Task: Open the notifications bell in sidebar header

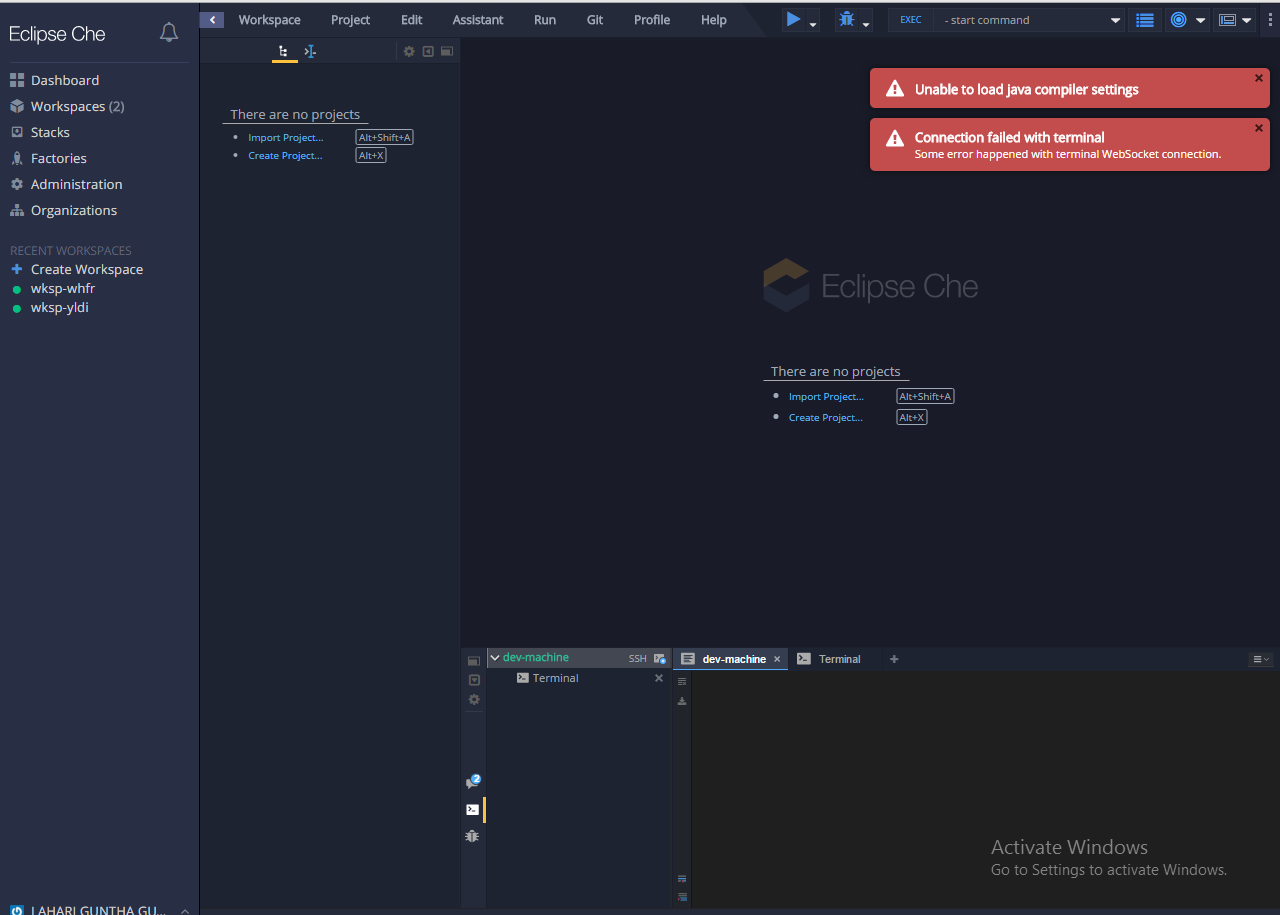Action: pos(169,33)
